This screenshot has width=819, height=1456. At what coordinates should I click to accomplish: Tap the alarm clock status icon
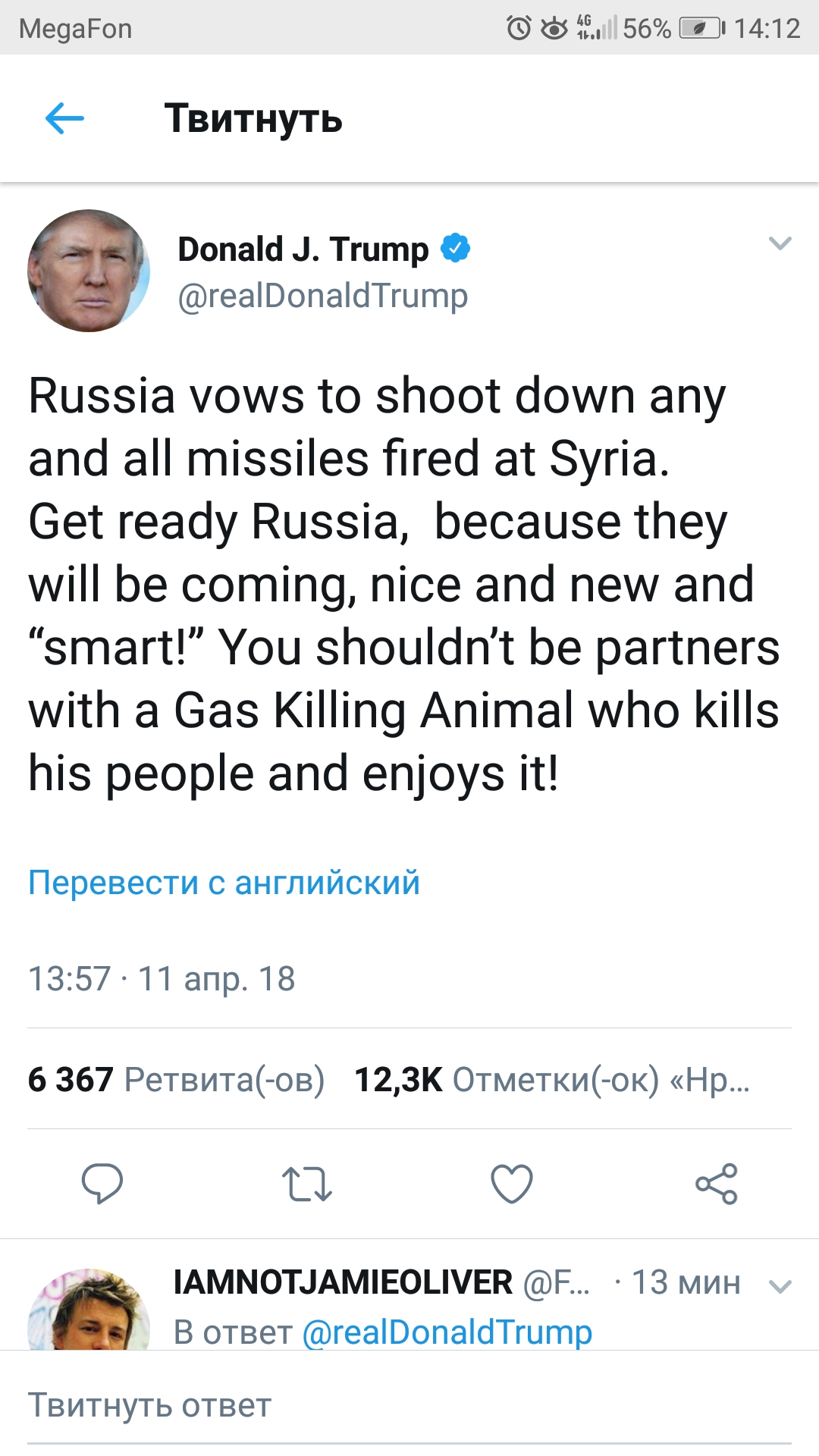pyautogui.click(x=519, y=29)
